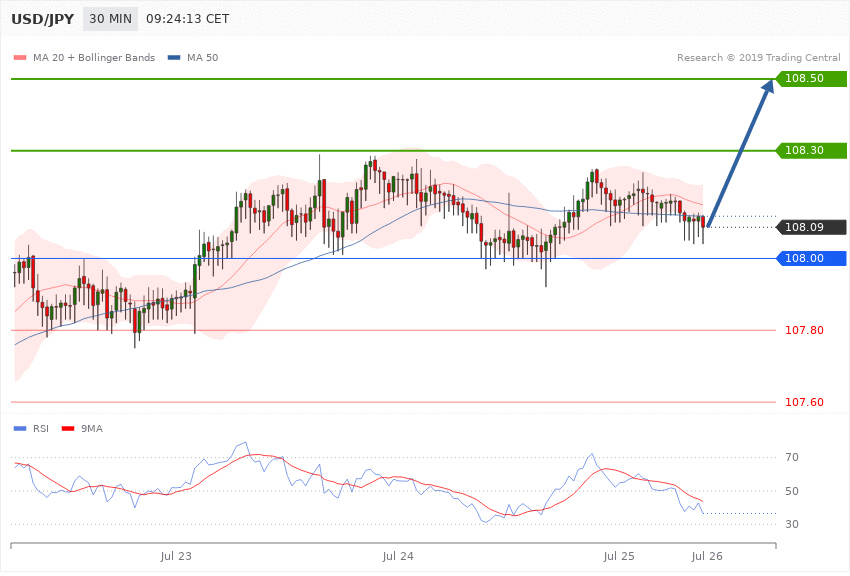This screenshot has width=850, height=576.
Task: Click the 107.80 support level label
Action: pyautogui.click(x=804, y=330)
